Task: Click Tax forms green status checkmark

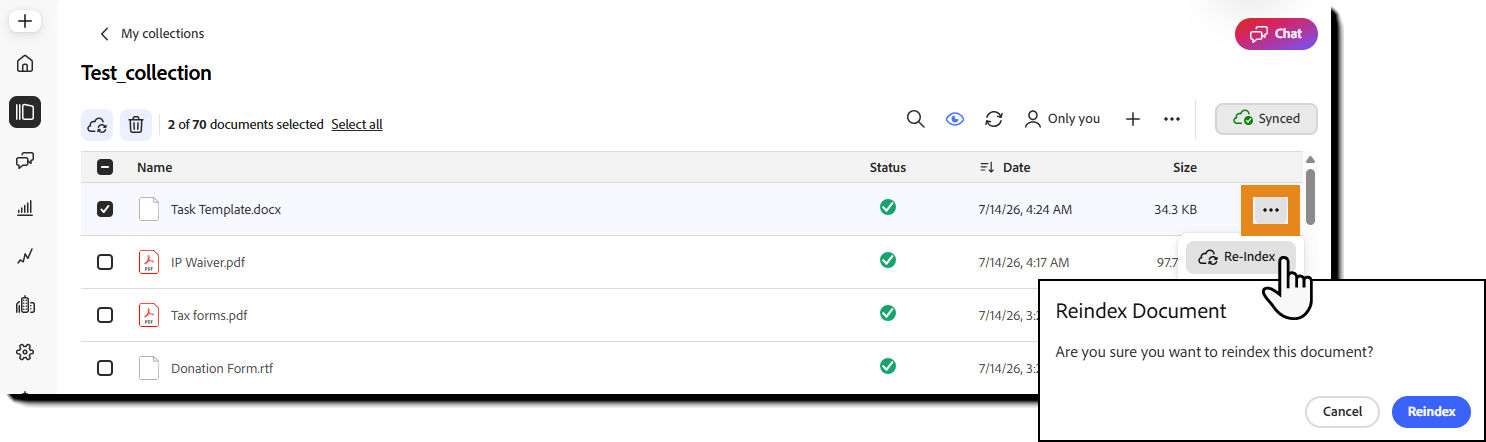Action: coord(887,313)
